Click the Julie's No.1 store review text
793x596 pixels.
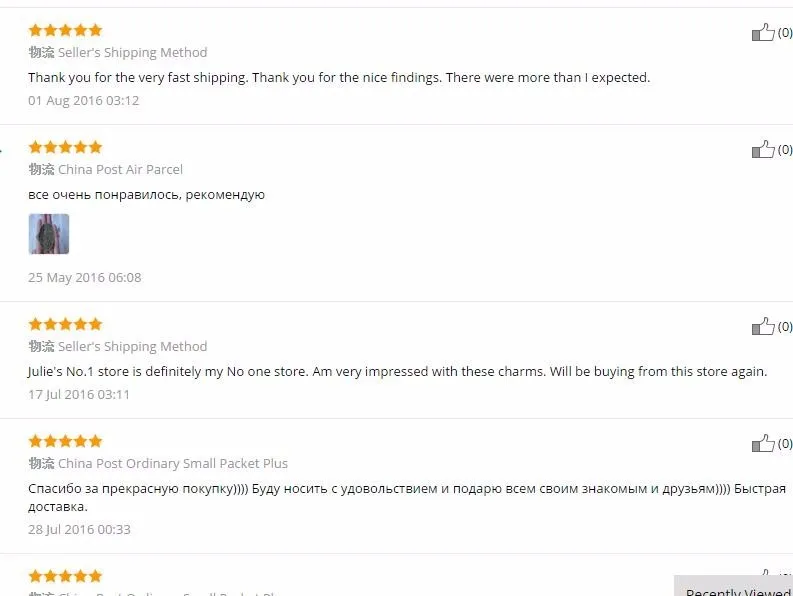click(x=398, y=371)
